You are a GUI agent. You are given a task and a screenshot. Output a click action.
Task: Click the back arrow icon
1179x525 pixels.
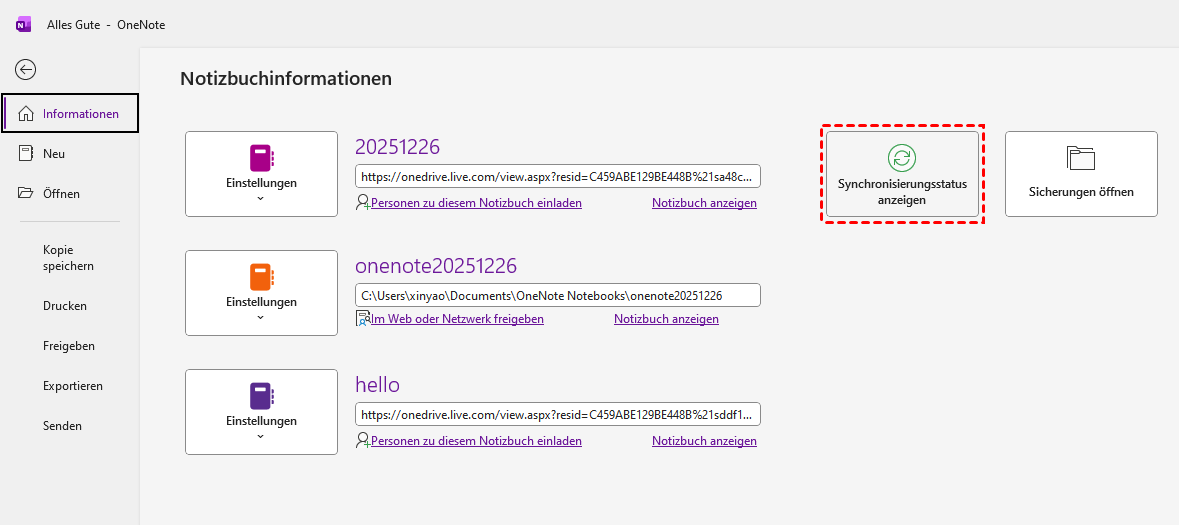[26, 69]
